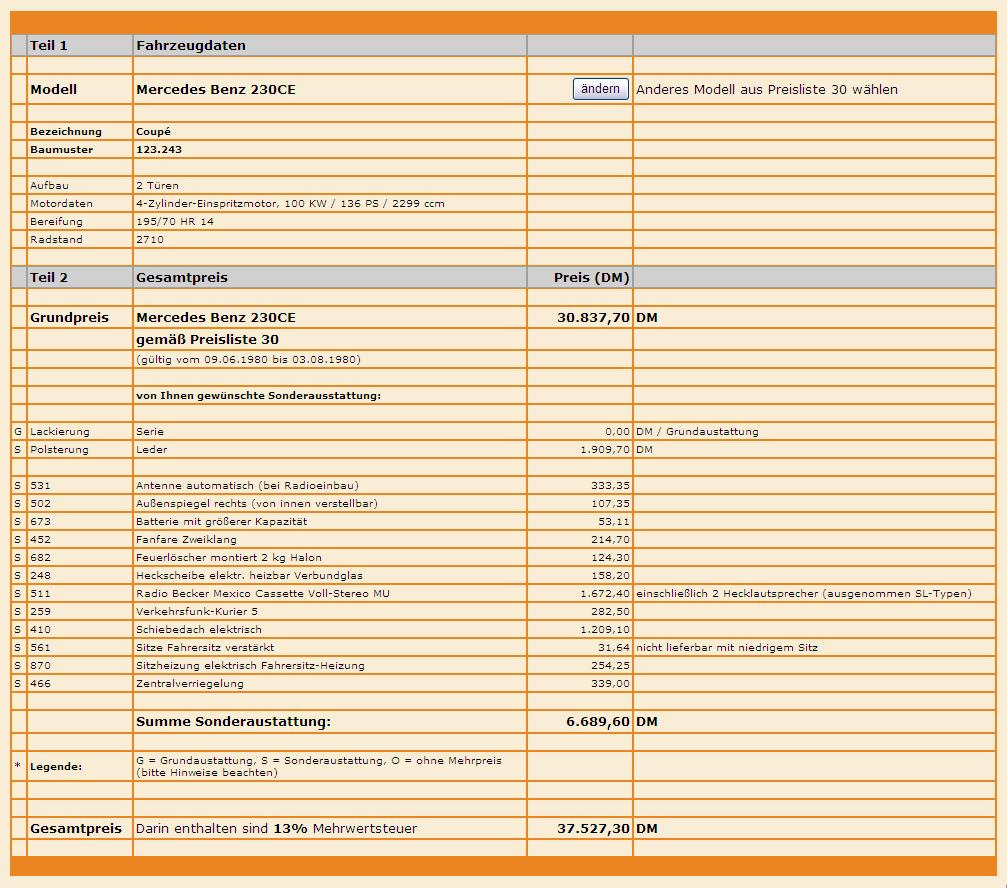The height and width of the screenshot is (888, 1007).
Task: Click the Teil 2 header label
Action: (49, 277)
